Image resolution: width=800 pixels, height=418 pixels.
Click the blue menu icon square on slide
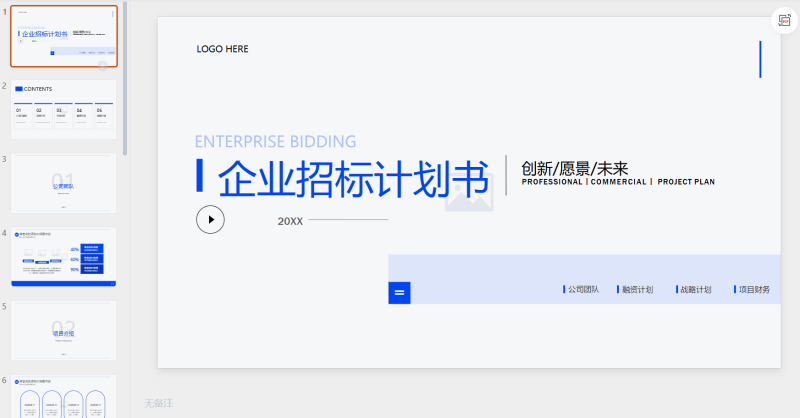399,293
